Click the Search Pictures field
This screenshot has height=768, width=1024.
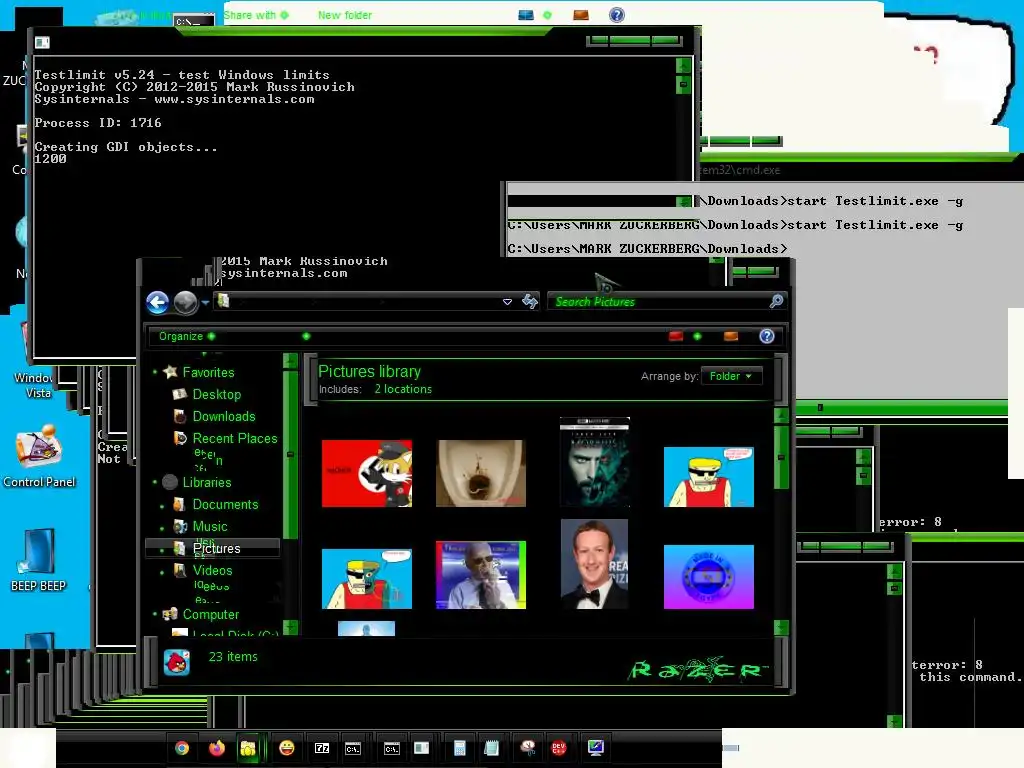660,302
